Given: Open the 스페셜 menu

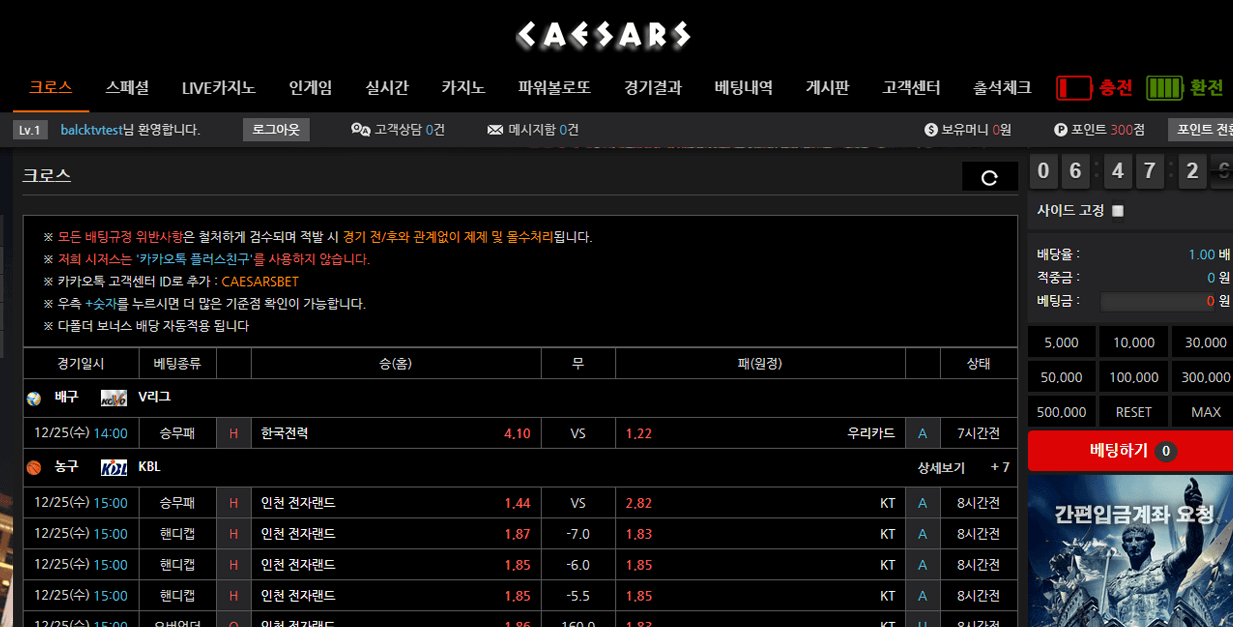Looking at the screenshot, I should click(x=127, y=88).
